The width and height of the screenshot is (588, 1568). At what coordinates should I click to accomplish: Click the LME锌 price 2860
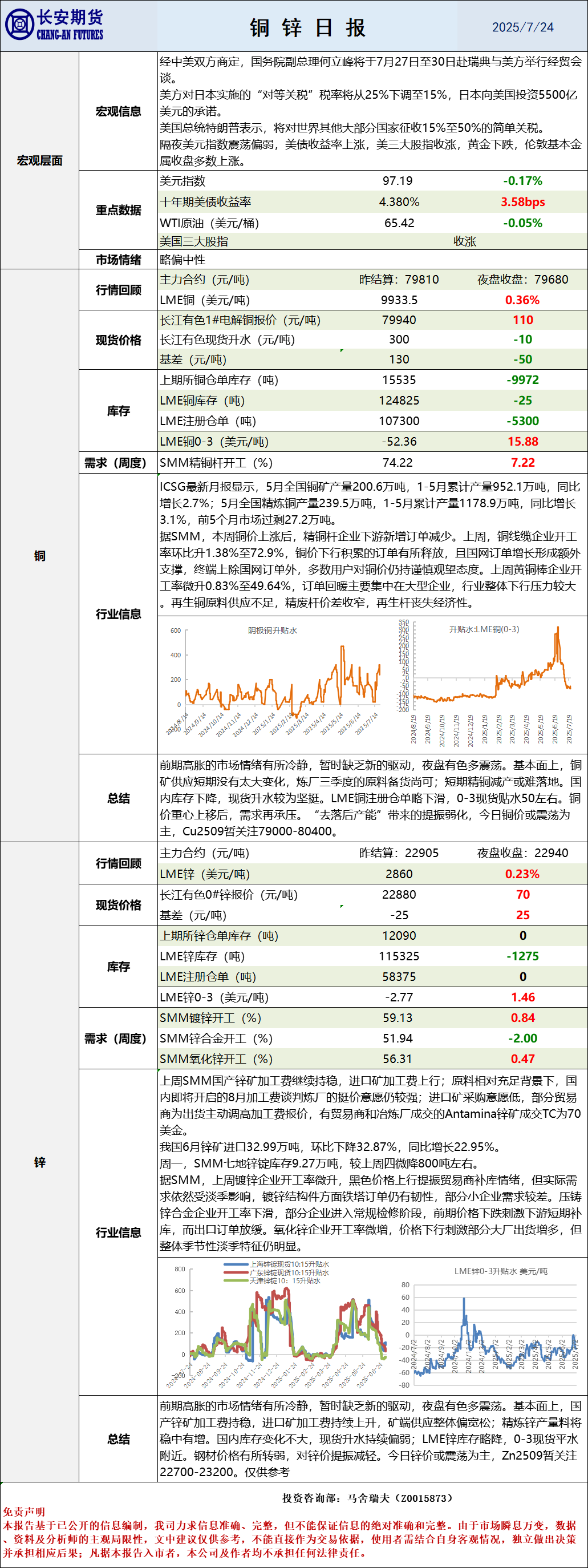[x=399, y=874]
